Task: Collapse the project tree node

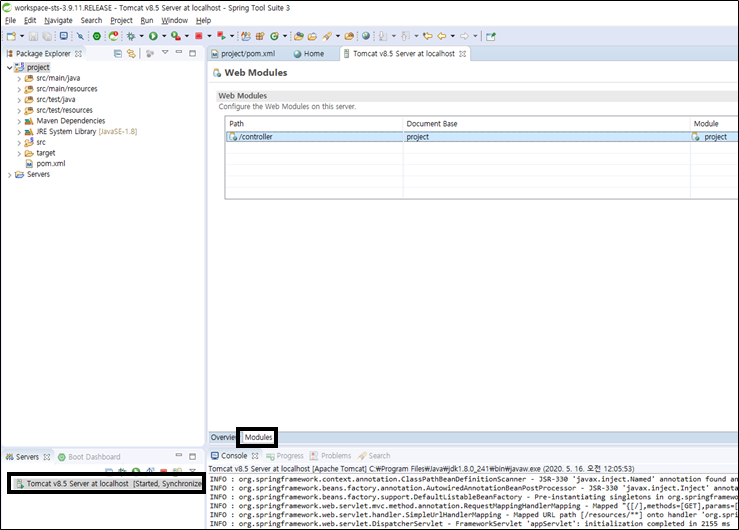Action: click(x=9, y=67)
